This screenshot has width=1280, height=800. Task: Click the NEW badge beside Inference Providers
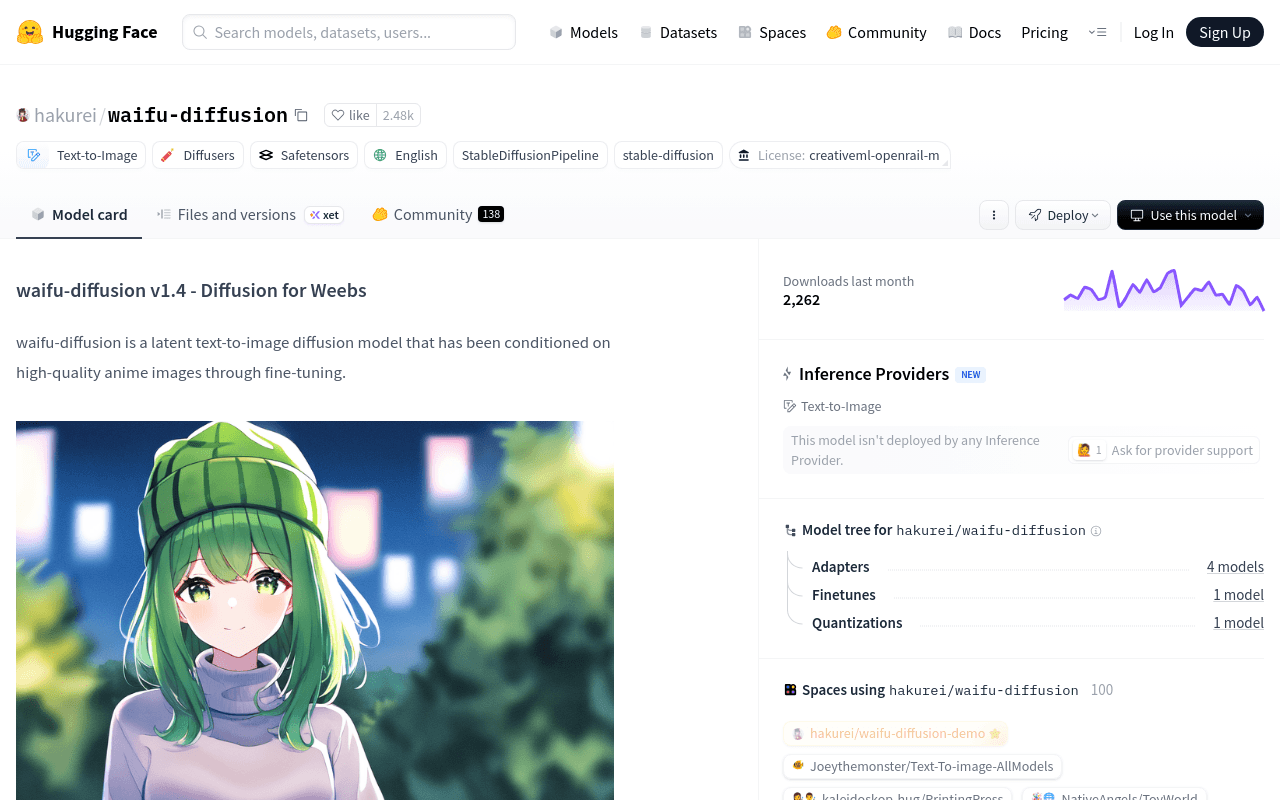pos(970,375)
